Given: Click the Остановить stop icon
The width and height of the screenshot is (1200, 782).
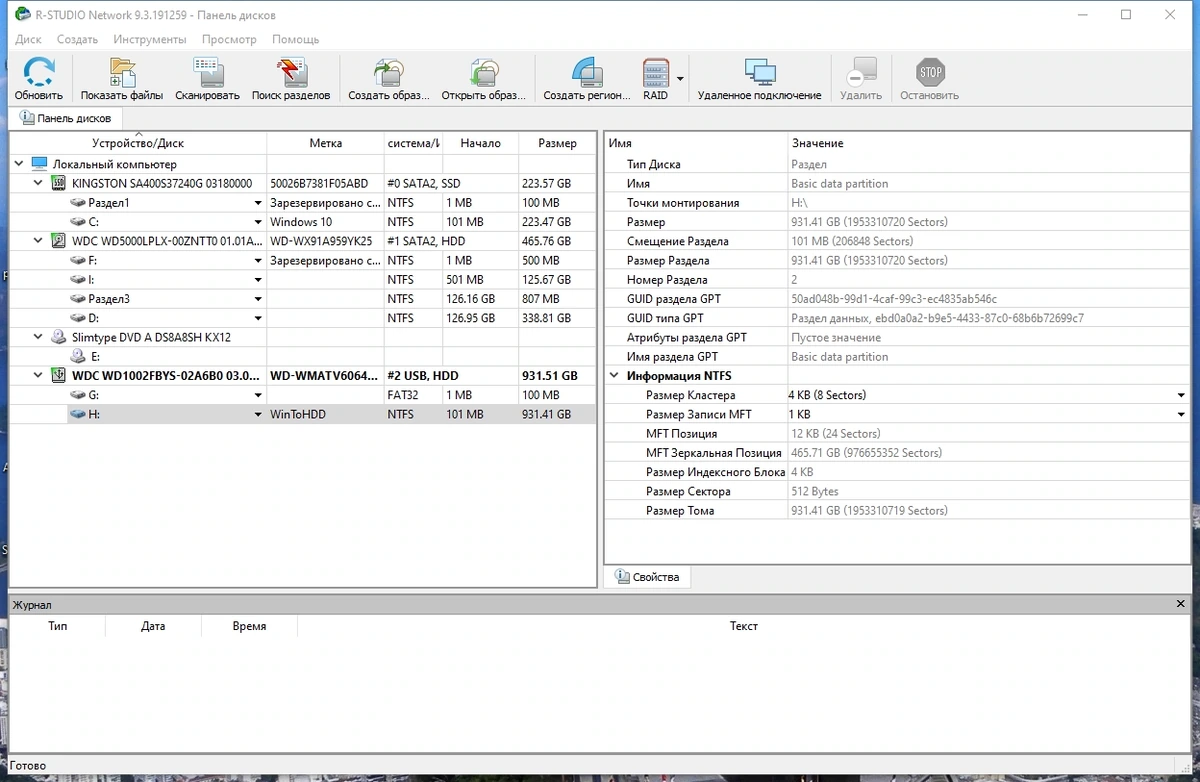Looking at the screenshot, I should (930, 72).
